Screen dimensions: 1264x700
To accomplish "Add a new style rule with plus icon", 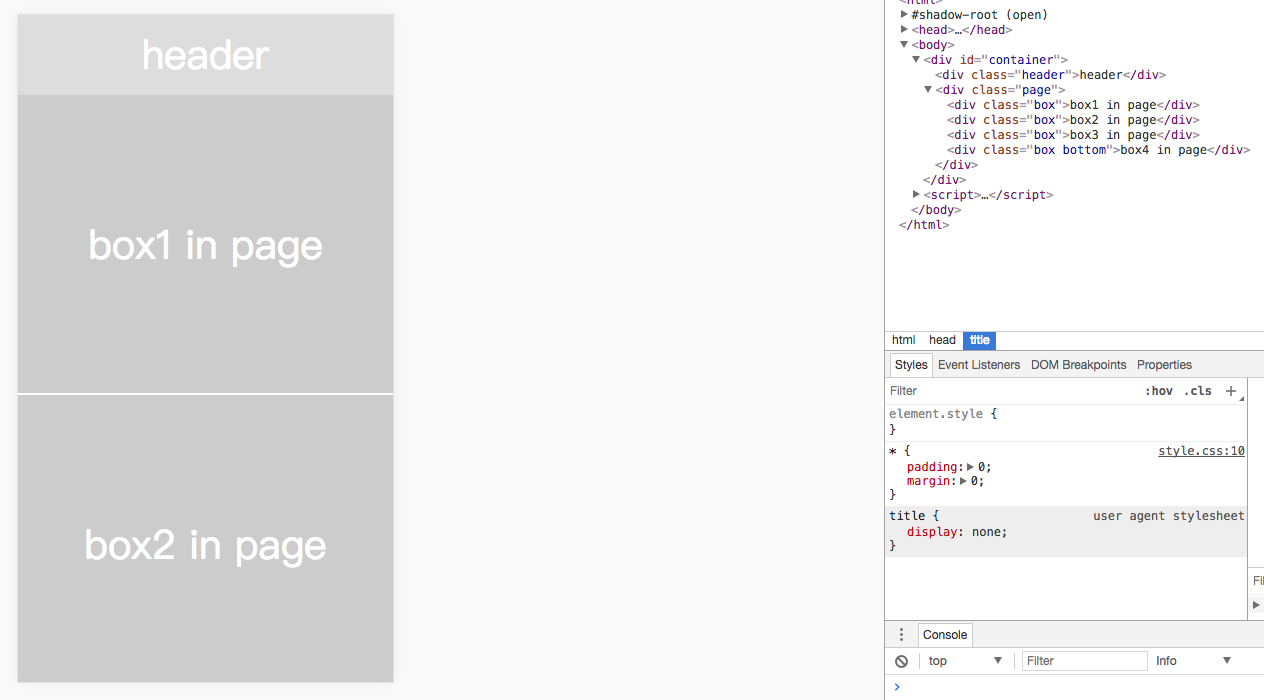I will point(1231,391).
